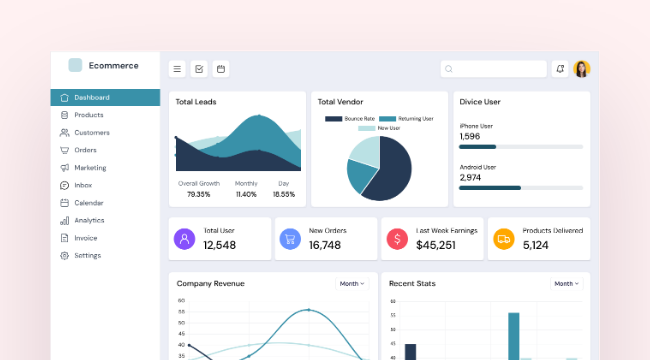Click Total Leads card title
The height and width of the screenshot is (360, 650).
pos(196,102)
